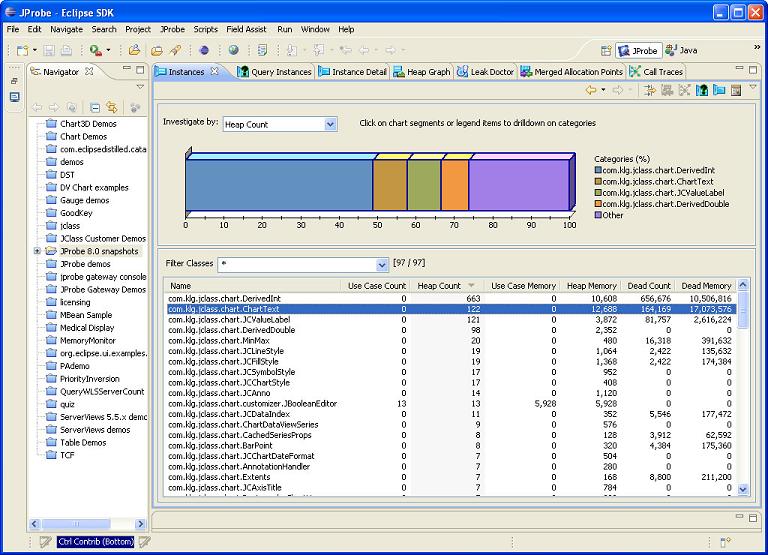Open the Query Instances tab

[275, 72]
